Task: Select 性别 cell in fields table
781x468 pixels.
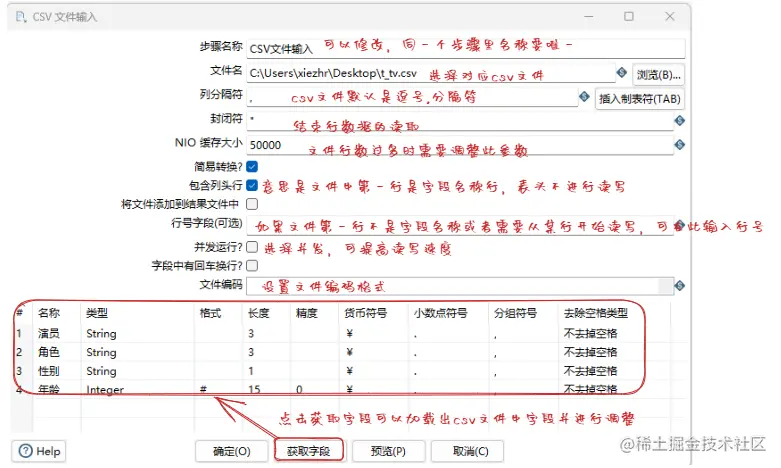Action: click(49, 371)
